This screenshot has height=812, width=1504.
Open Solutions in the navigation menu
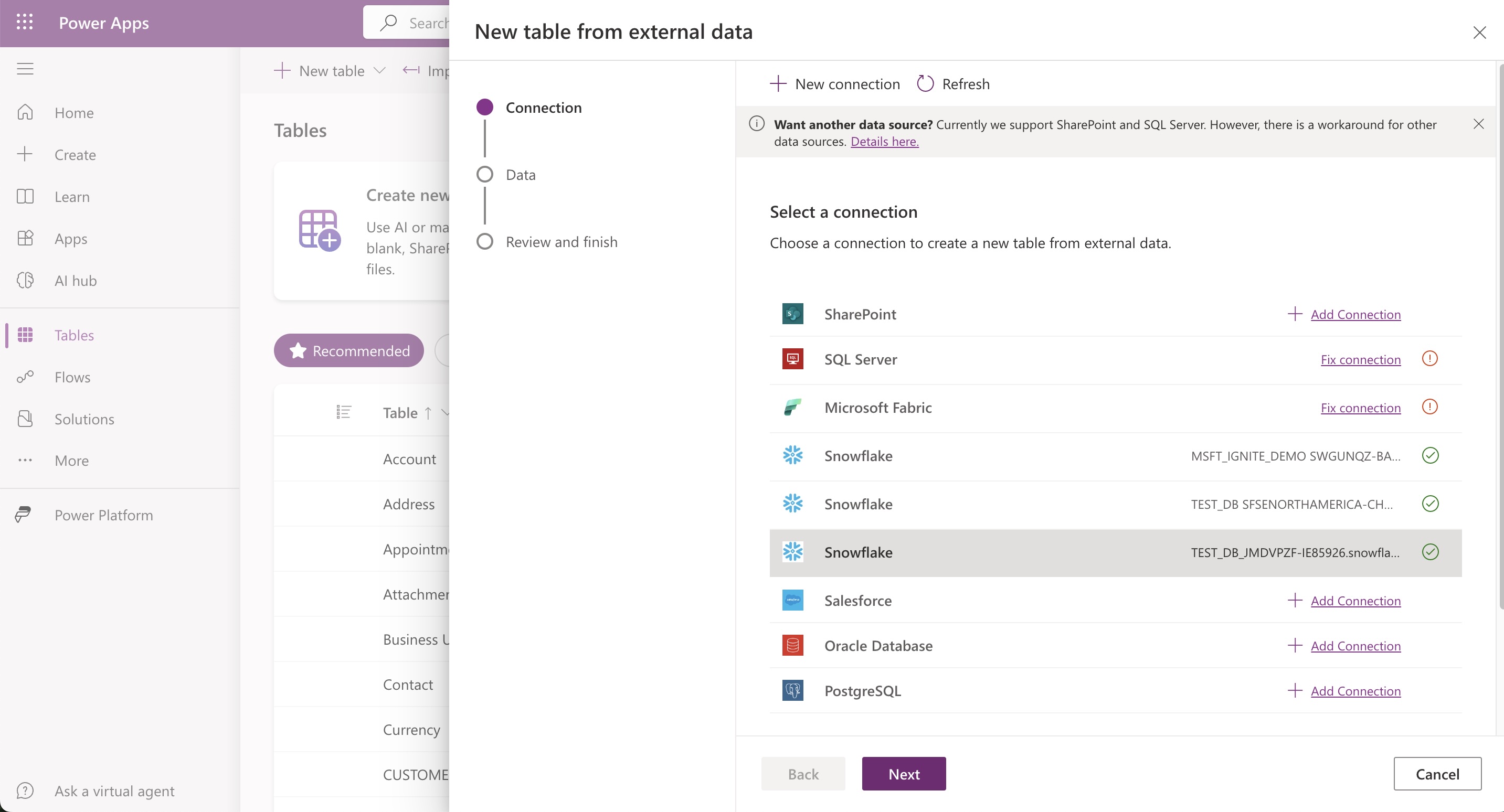(84, 419)
